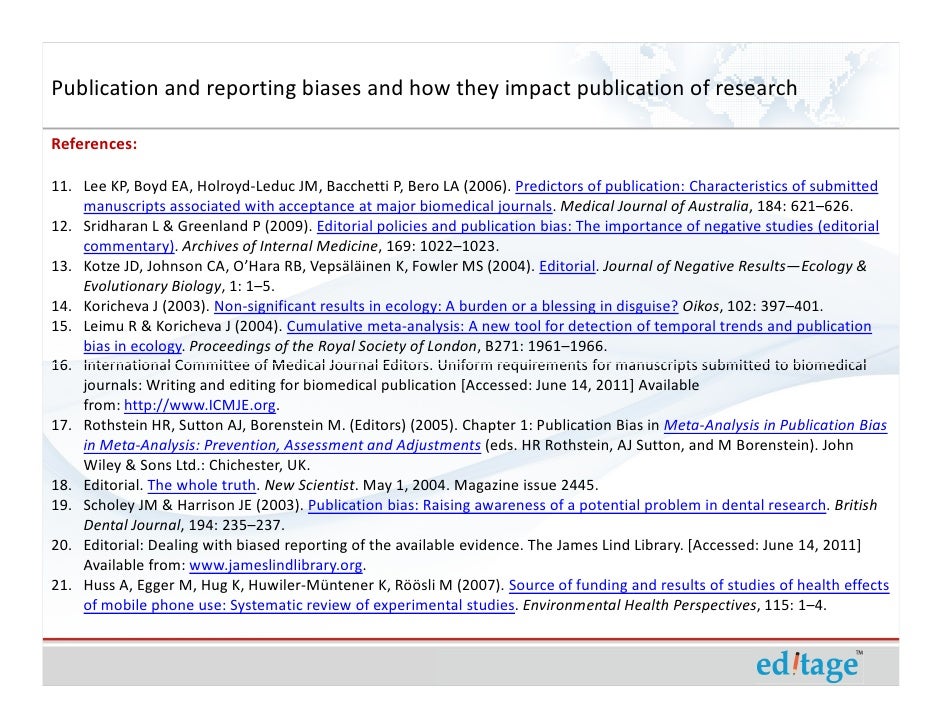The width and height of the screenshot is (942, 728).
Task: Select 'Oikos' journal name
Action: point(700,306)
